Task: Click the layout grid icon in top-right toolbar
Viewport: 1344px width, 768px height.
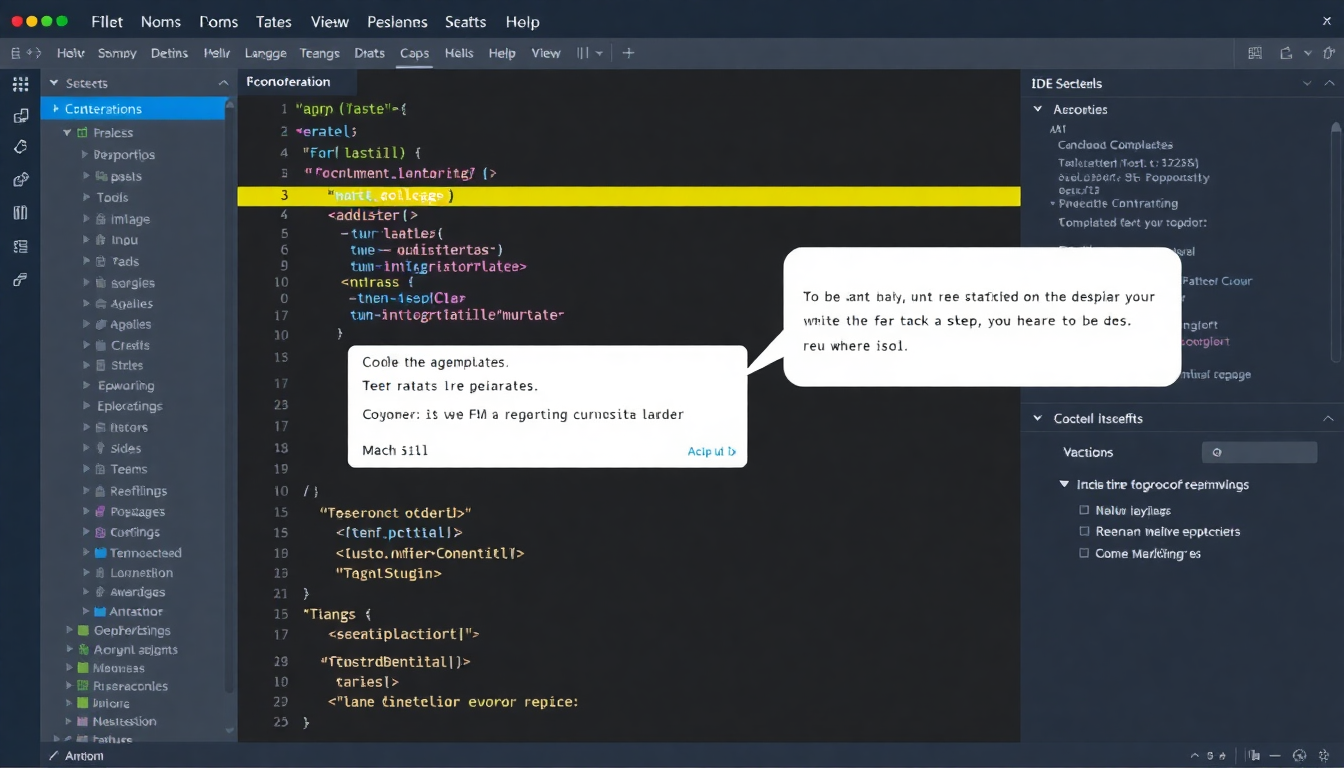Action: 1255,53
